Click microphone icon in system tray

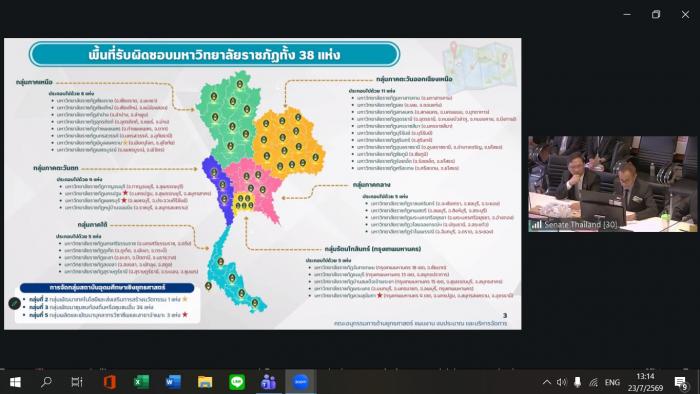[577, 382]
